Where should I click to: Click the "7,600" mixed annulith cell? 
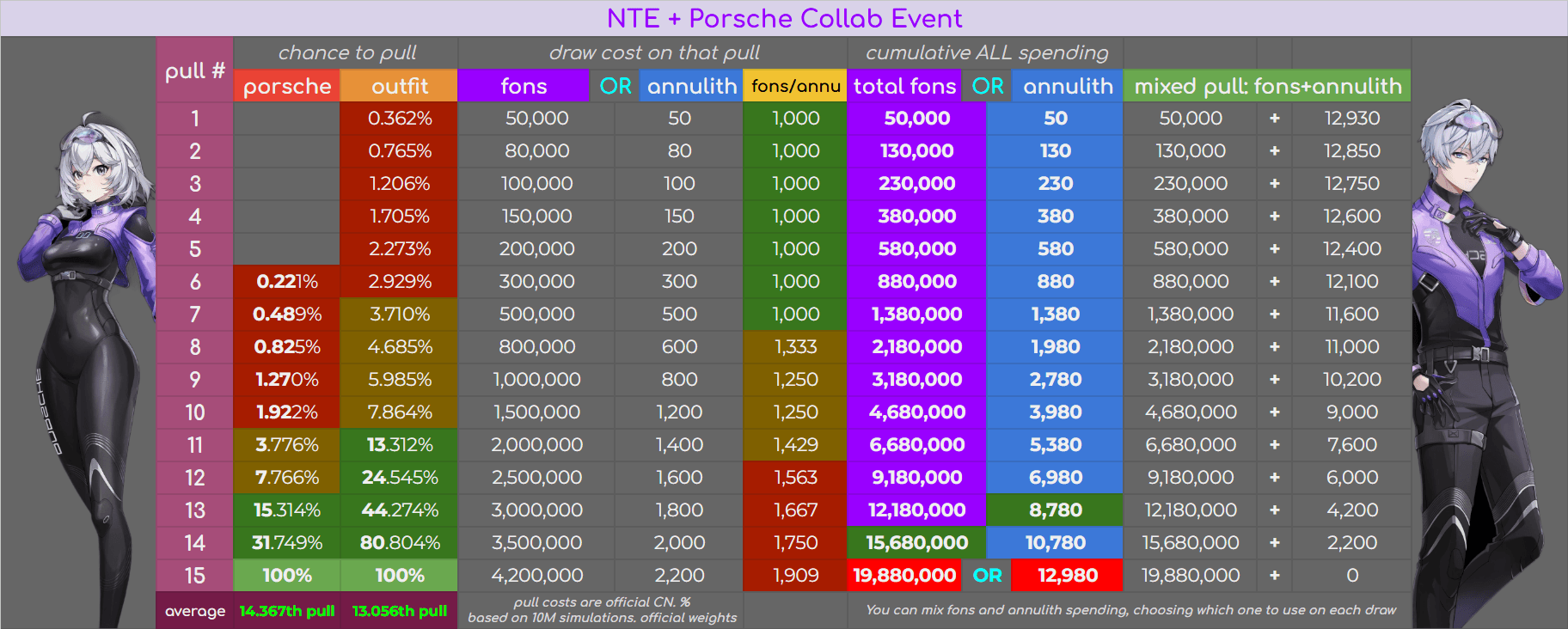1352,445
